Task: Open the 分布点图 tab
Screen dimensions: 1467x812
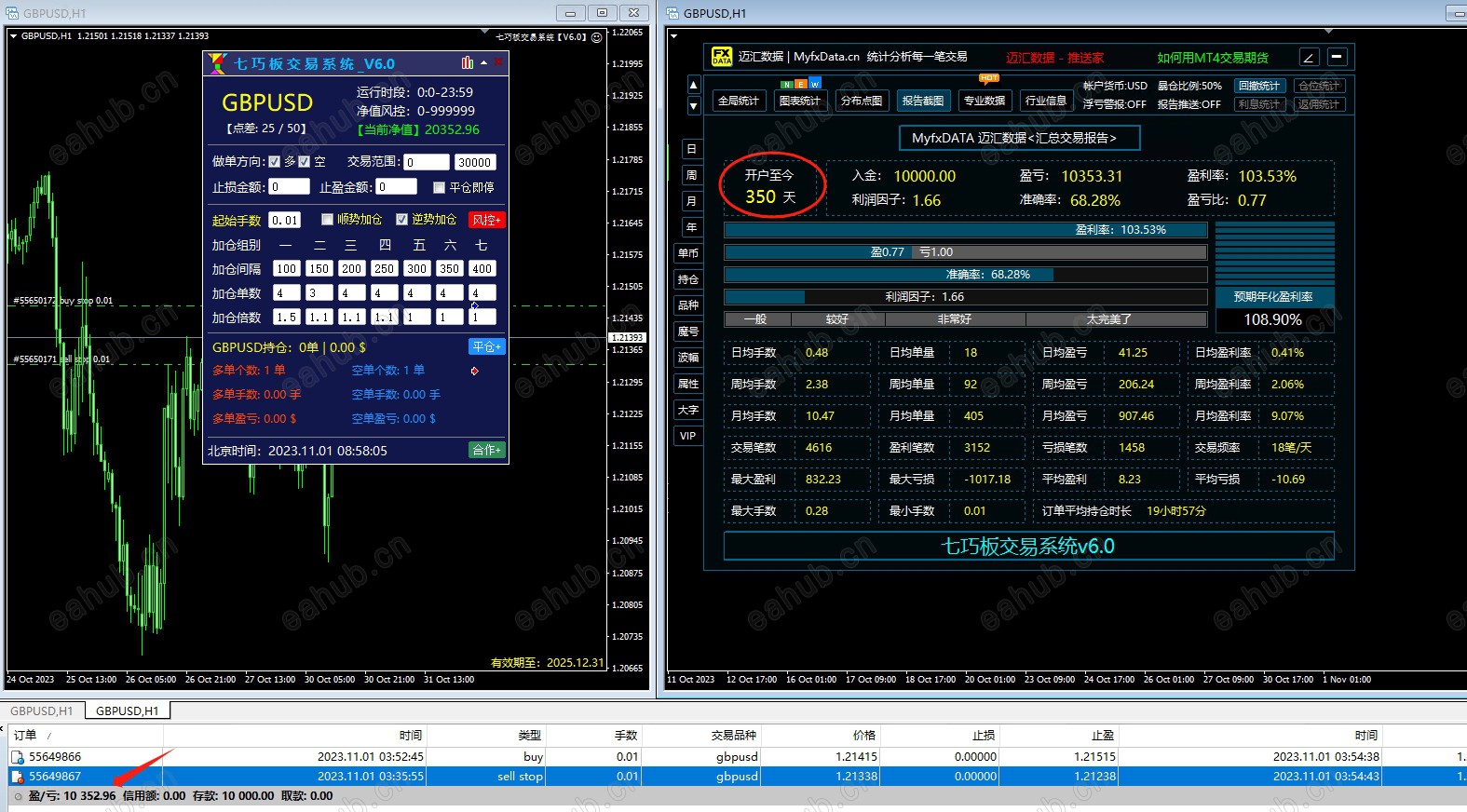Action: 862,101
